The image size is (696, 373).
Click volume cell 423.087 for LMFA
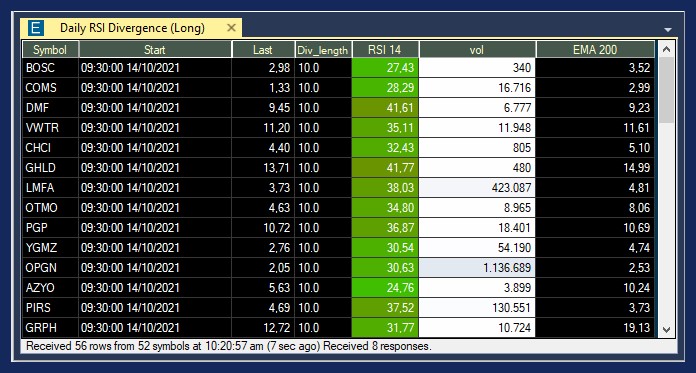[x=477, y=187]
